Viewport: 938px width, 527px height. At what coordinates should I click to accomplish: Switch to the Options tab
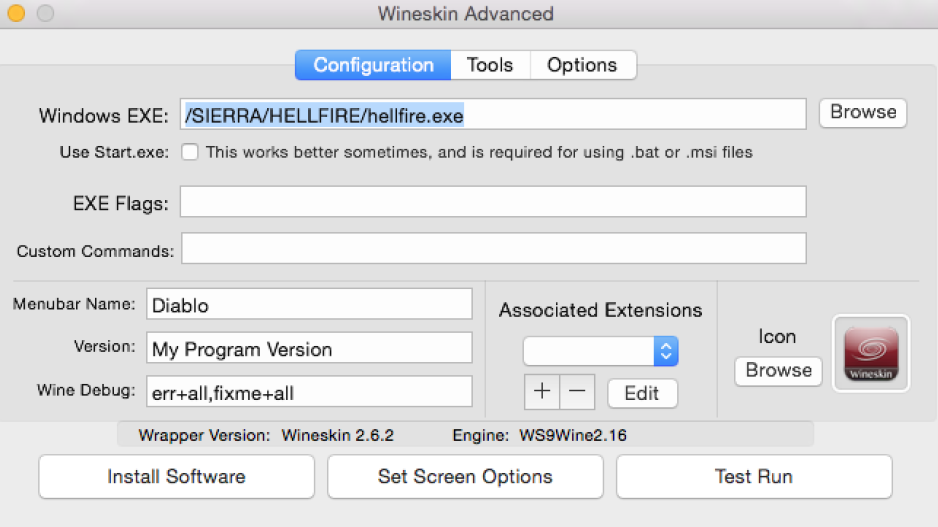tap(582, 65)
